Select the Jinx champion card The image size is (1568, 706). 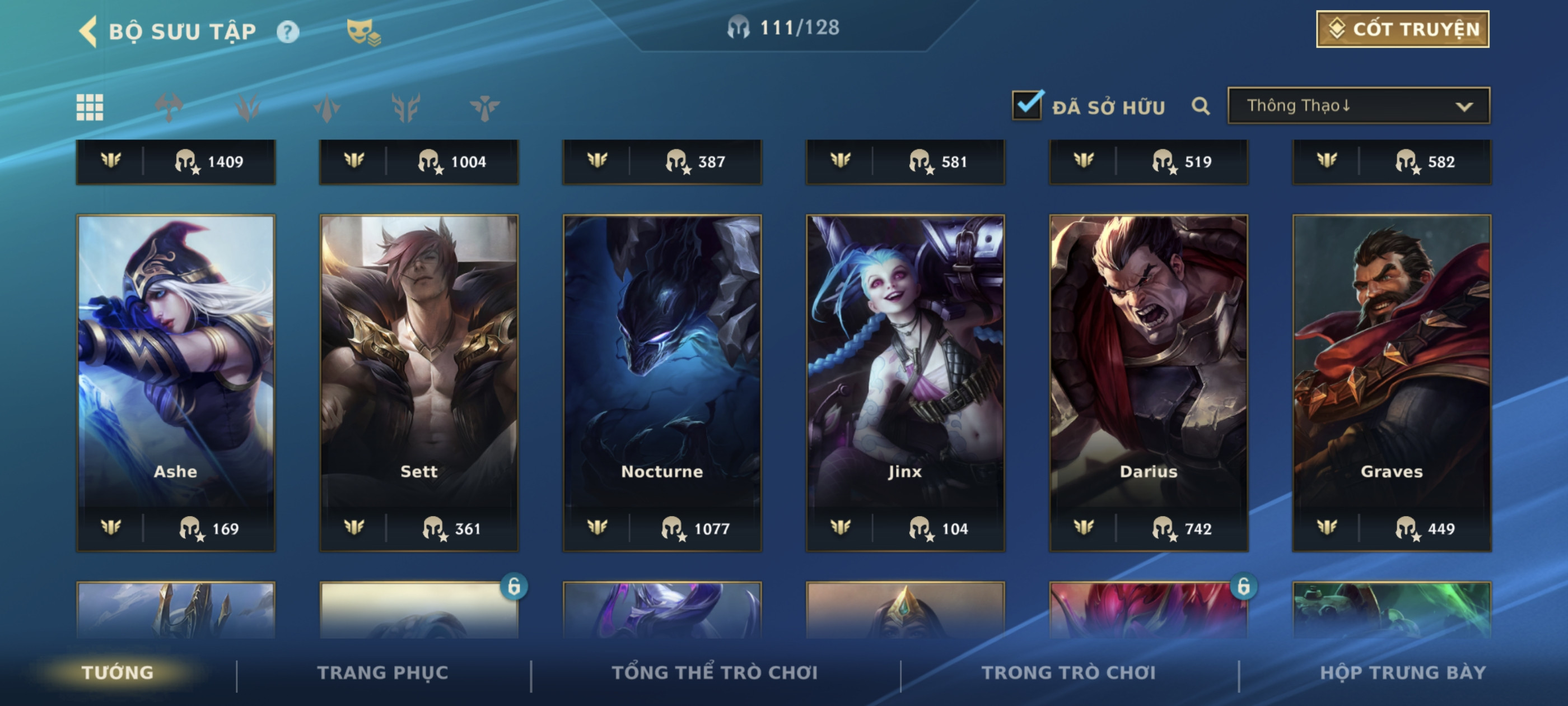click(x=905, y=383)
